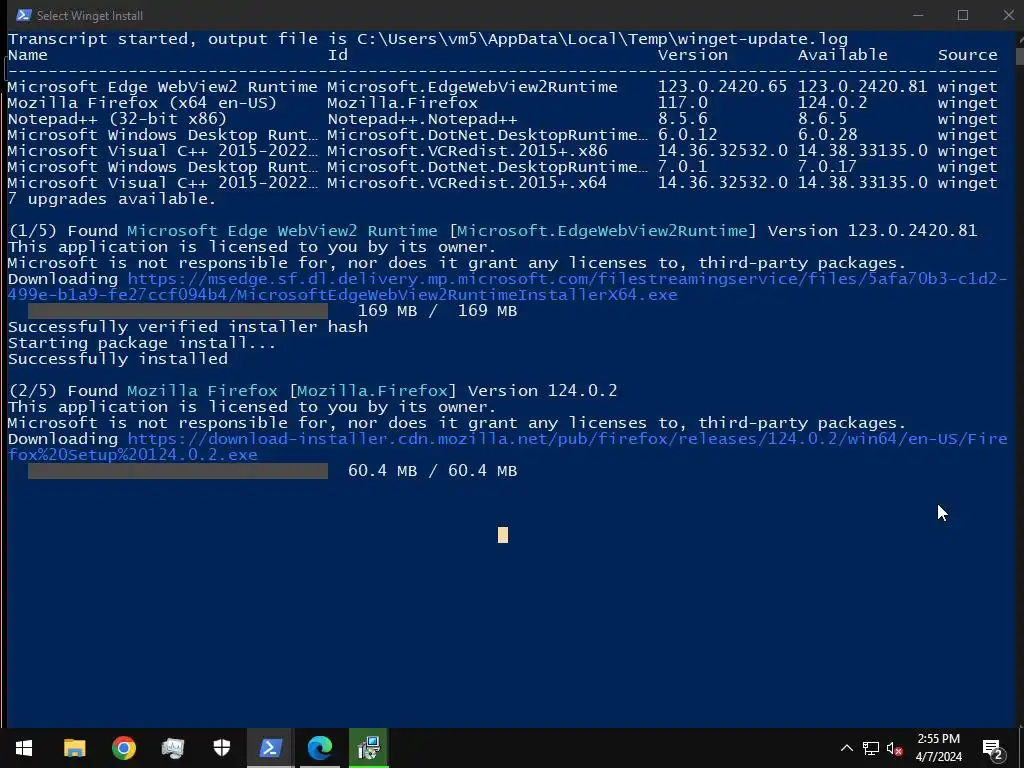Click the Available column header text
The width and height of the screenshot is (1024, 768).
point(842,55)
